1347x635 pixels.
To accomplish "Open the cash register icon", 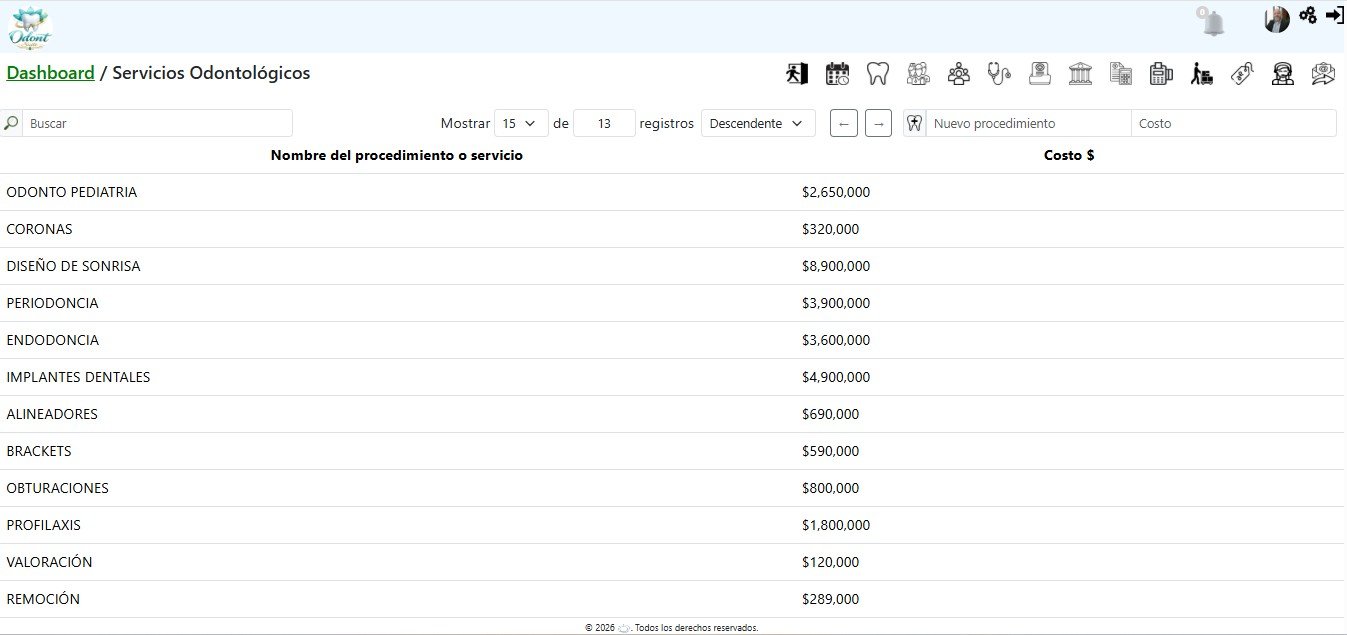I will coord(1161,73).
